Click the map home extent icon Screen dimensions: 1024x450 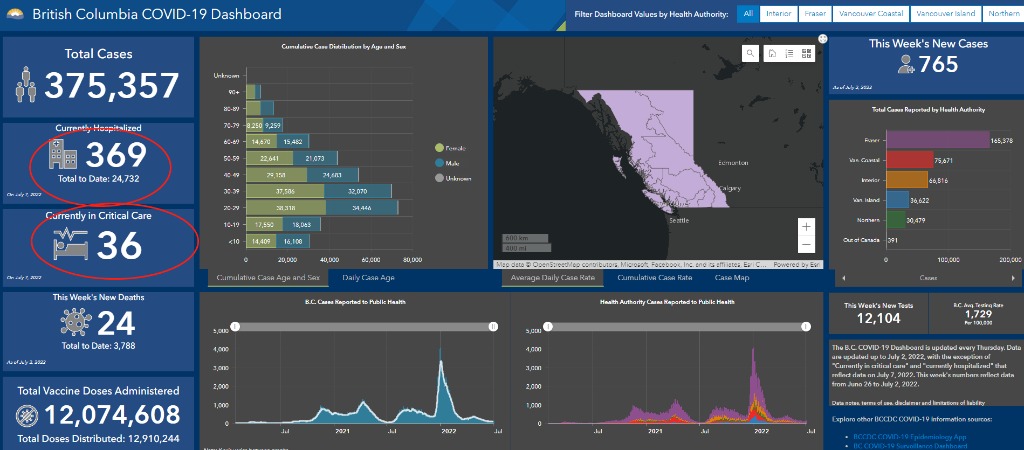(771, 54)
